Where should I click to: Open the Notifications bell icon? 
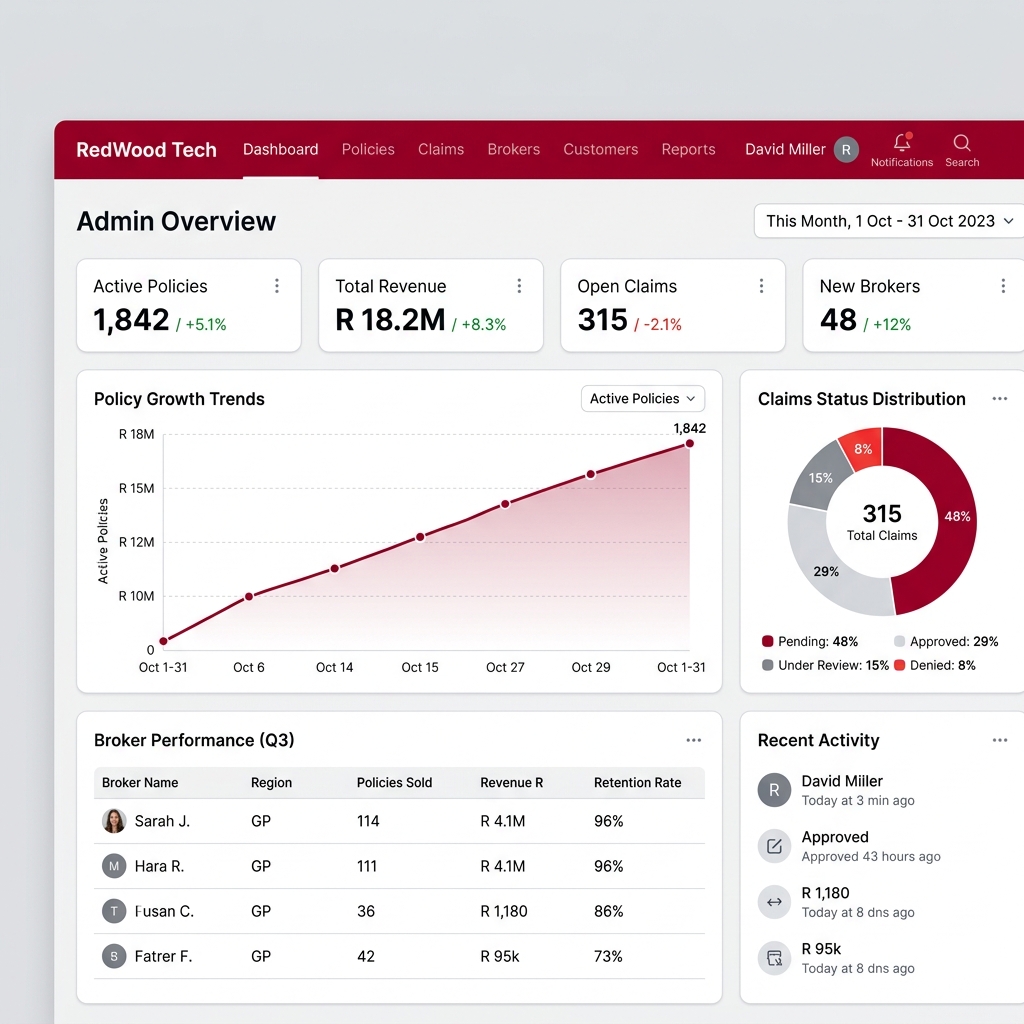(x=902, y=143)
